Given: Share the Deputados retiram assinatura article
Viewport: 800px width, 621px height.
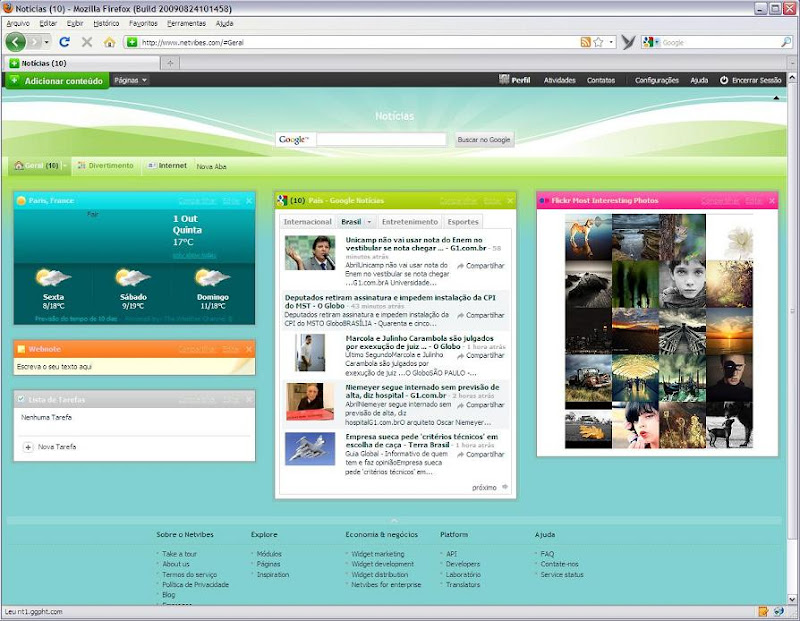Looking at the screenshot, I should tap(481, 315).
